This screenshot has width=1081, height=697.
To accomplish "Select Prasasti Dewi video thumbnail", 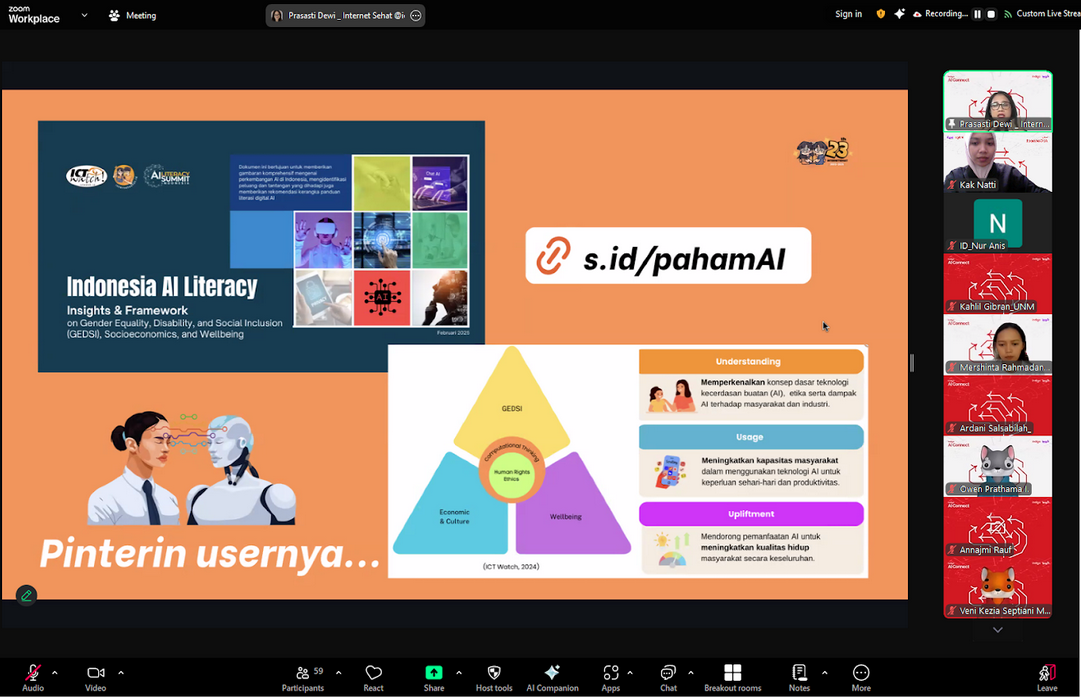I will (x=998, y=101).
